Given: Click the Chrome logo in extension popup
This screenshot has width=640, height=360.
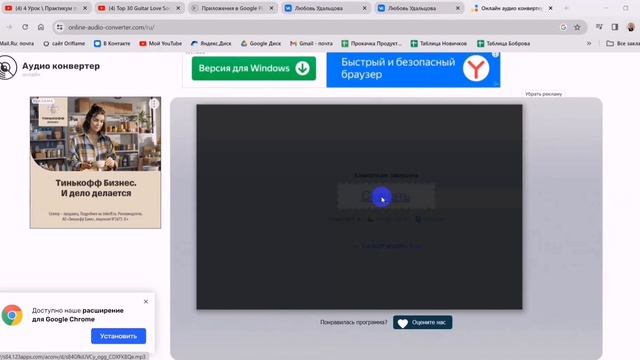Looking at the screenshot, I should coord(12,315).
